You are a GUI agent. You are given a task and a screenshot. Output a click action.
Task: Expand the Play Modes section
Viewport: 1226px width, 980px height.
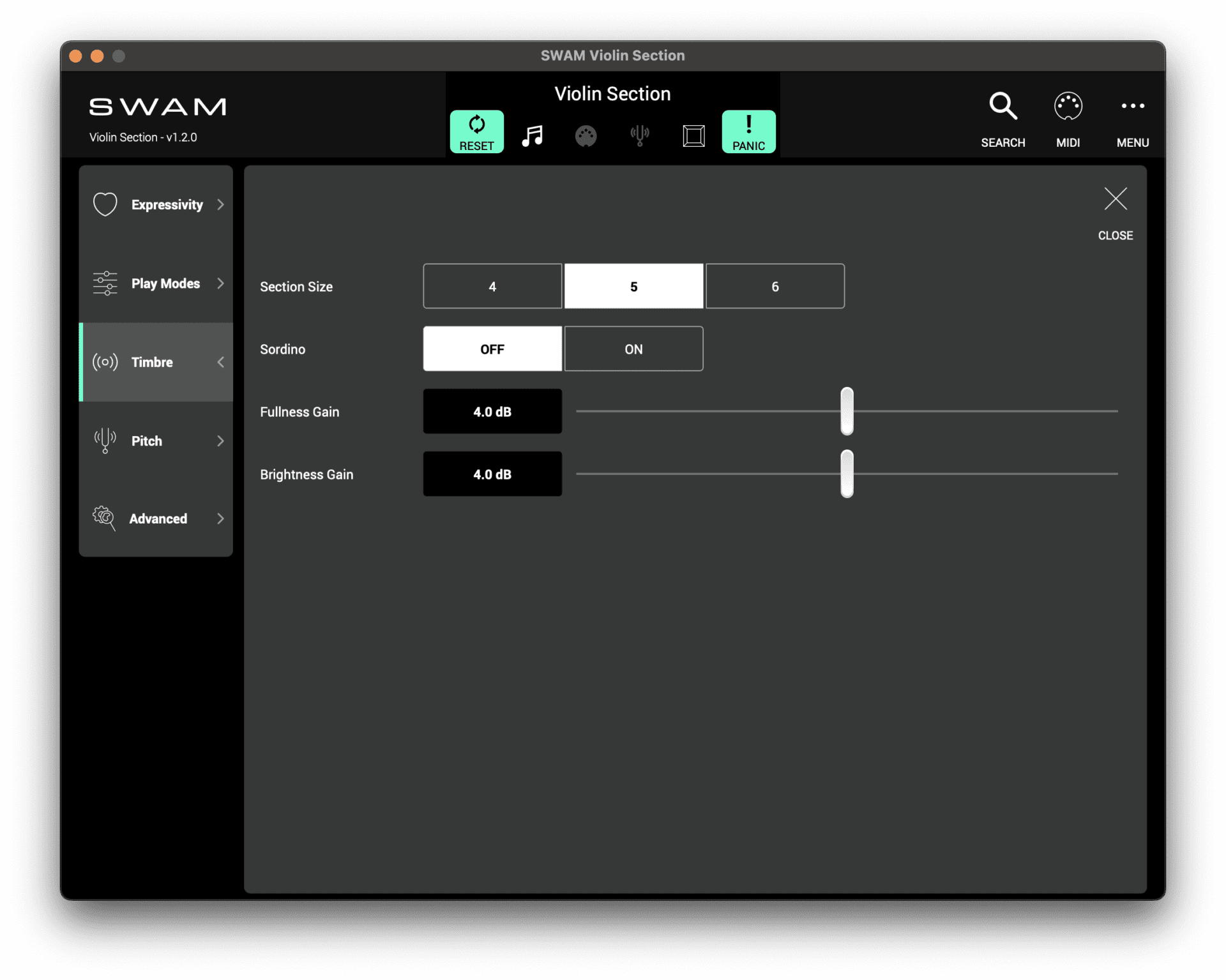pyautogui.click(x=165, y=283)
